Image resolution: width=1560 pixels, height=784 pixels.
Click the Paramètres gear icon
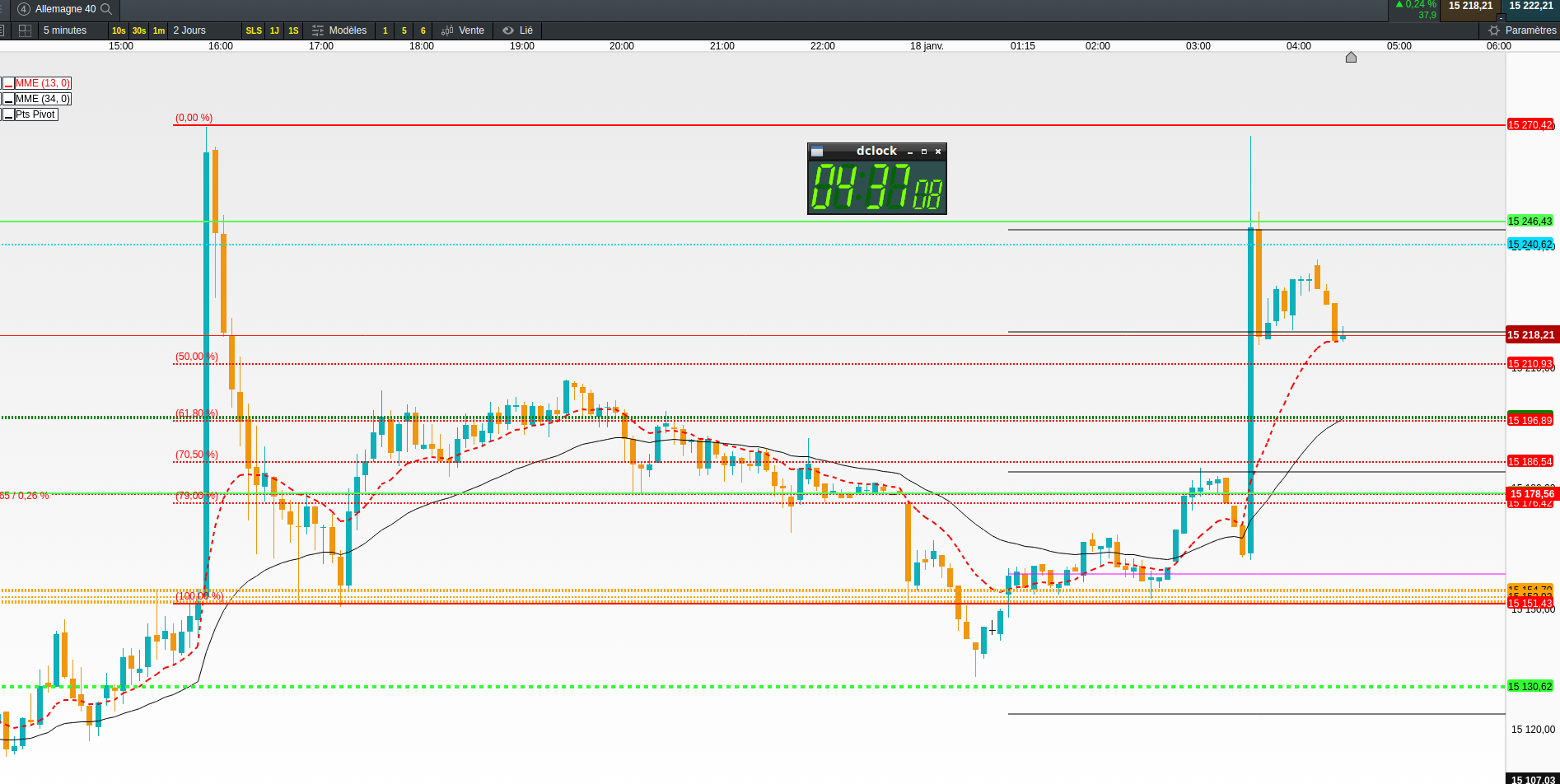(x=1494, y=30)
